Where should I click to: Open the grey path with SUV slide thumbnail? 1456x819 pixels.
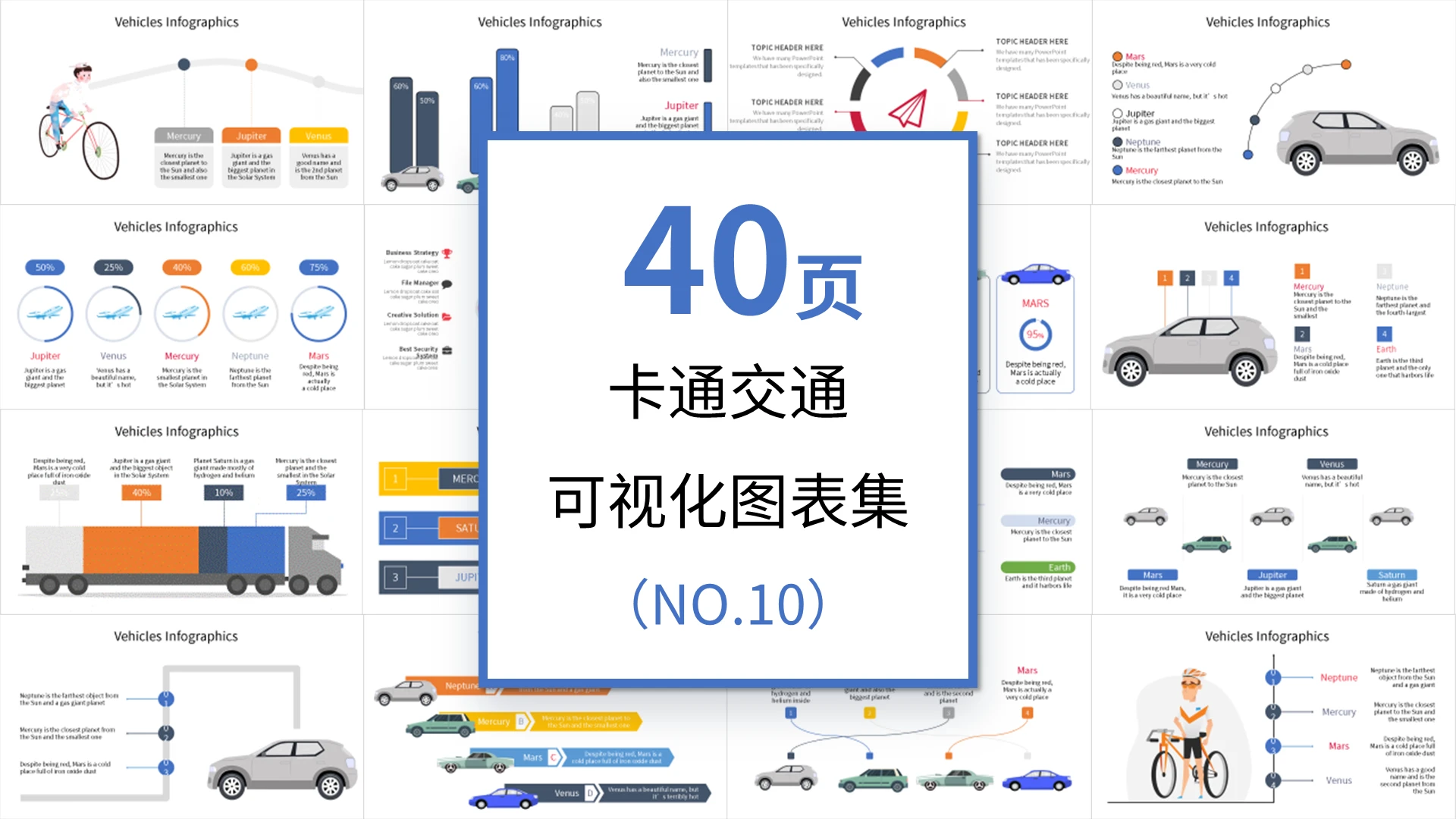(182, 717)
